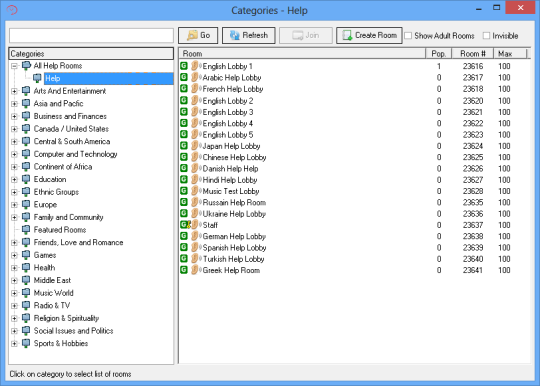Click the monitor icon beside Music World
This screenshot has height=386, width=540.
pos(26,293)
